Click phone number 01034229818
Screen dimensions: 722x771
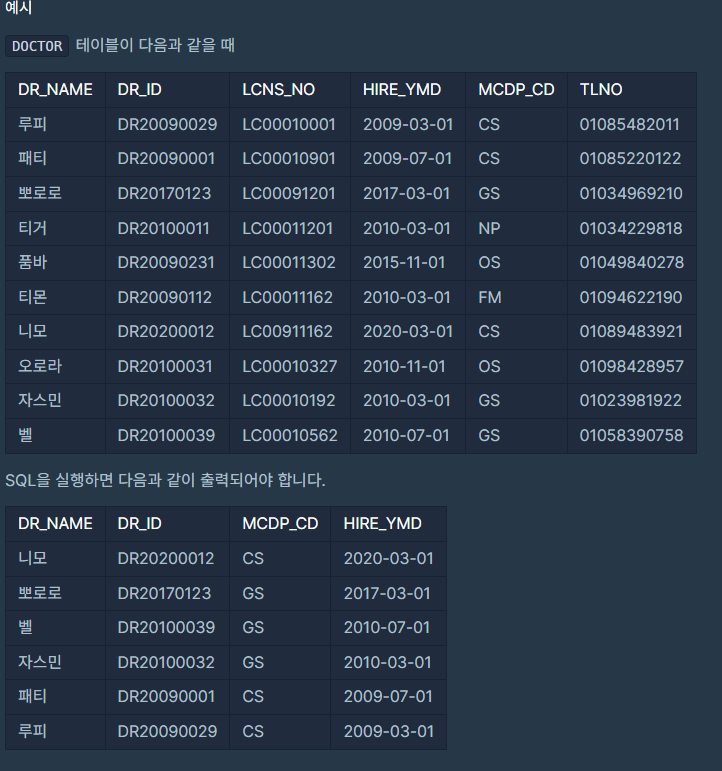click(x=631, y=228)
